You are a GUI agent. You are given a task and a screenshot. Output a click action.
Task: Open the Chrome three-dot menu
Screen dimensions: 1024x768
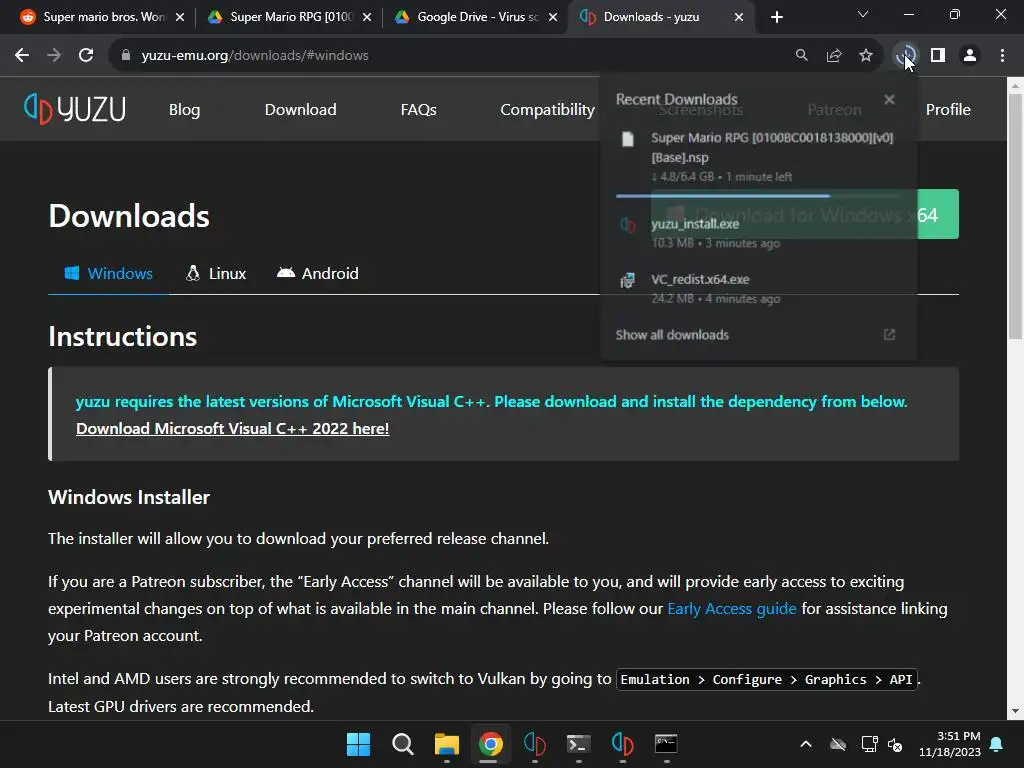(1002, 56)
